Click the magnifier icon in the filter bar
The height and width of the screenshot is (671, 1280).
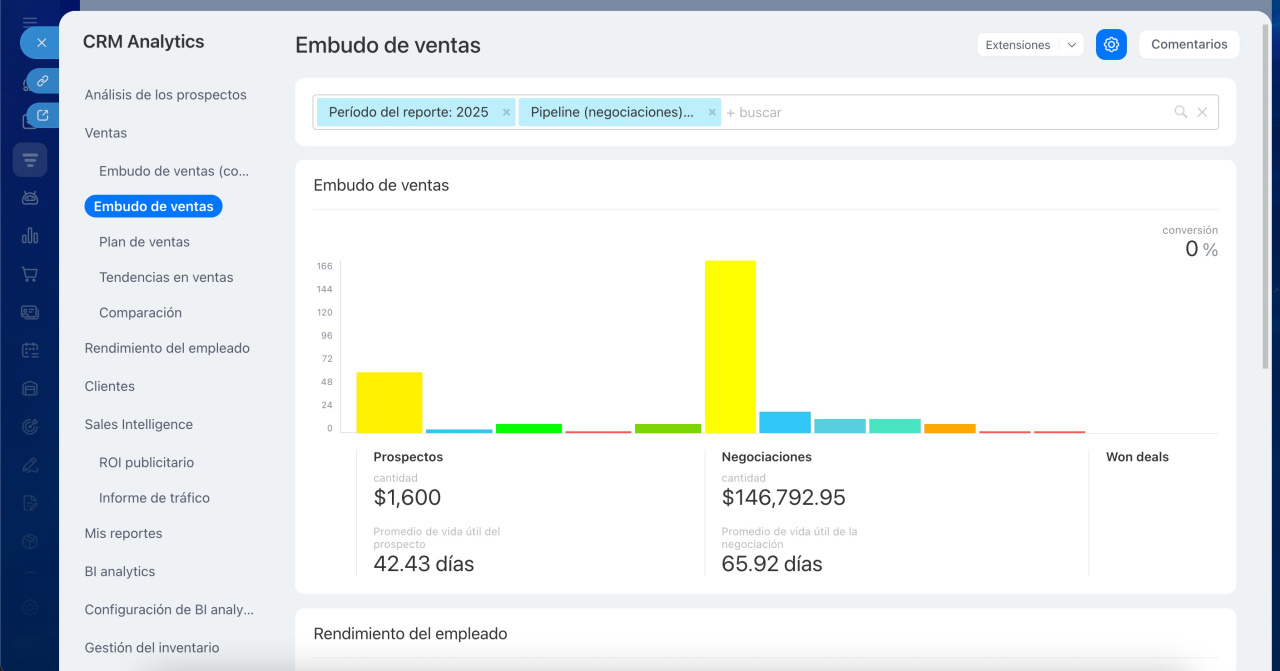(x=1180, y=112)
